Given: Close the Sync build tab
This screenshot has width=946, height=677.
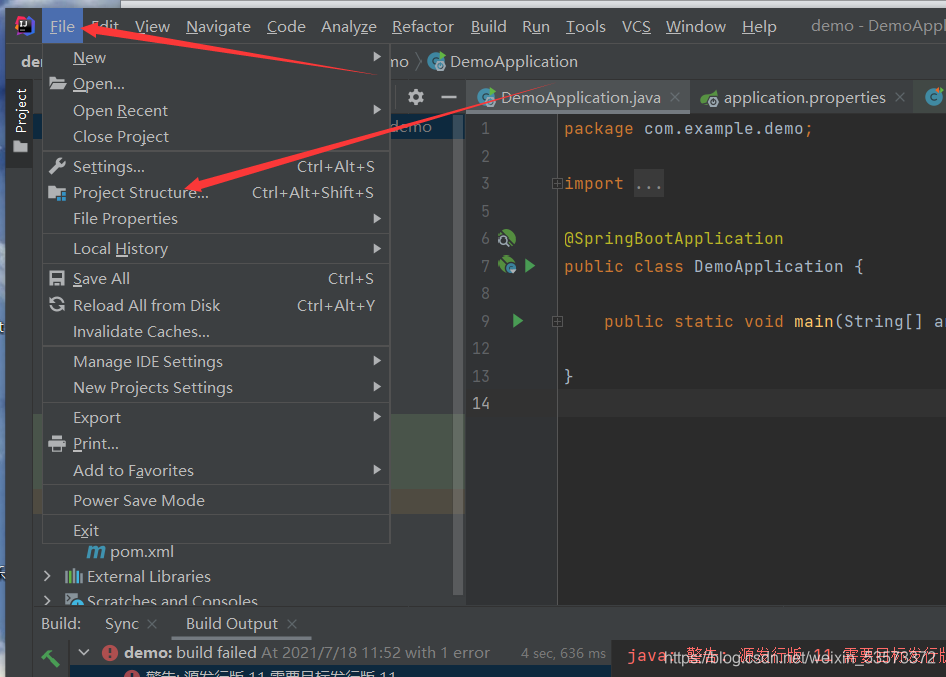Looking at the screenshot, I should (152, 624).
